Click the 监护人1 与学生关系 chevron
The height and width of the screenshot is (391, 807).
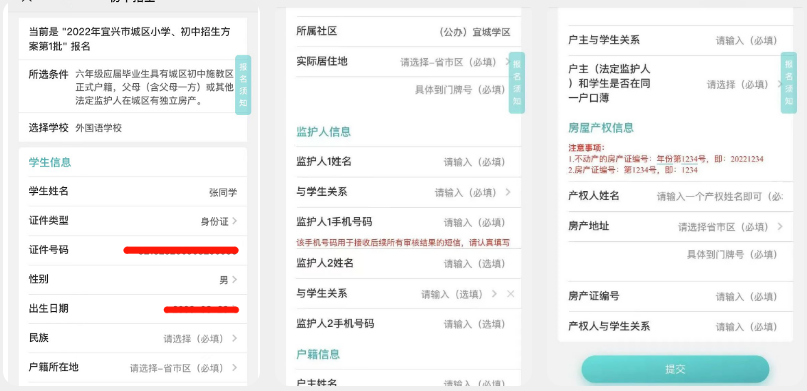[x=508, y=192]
